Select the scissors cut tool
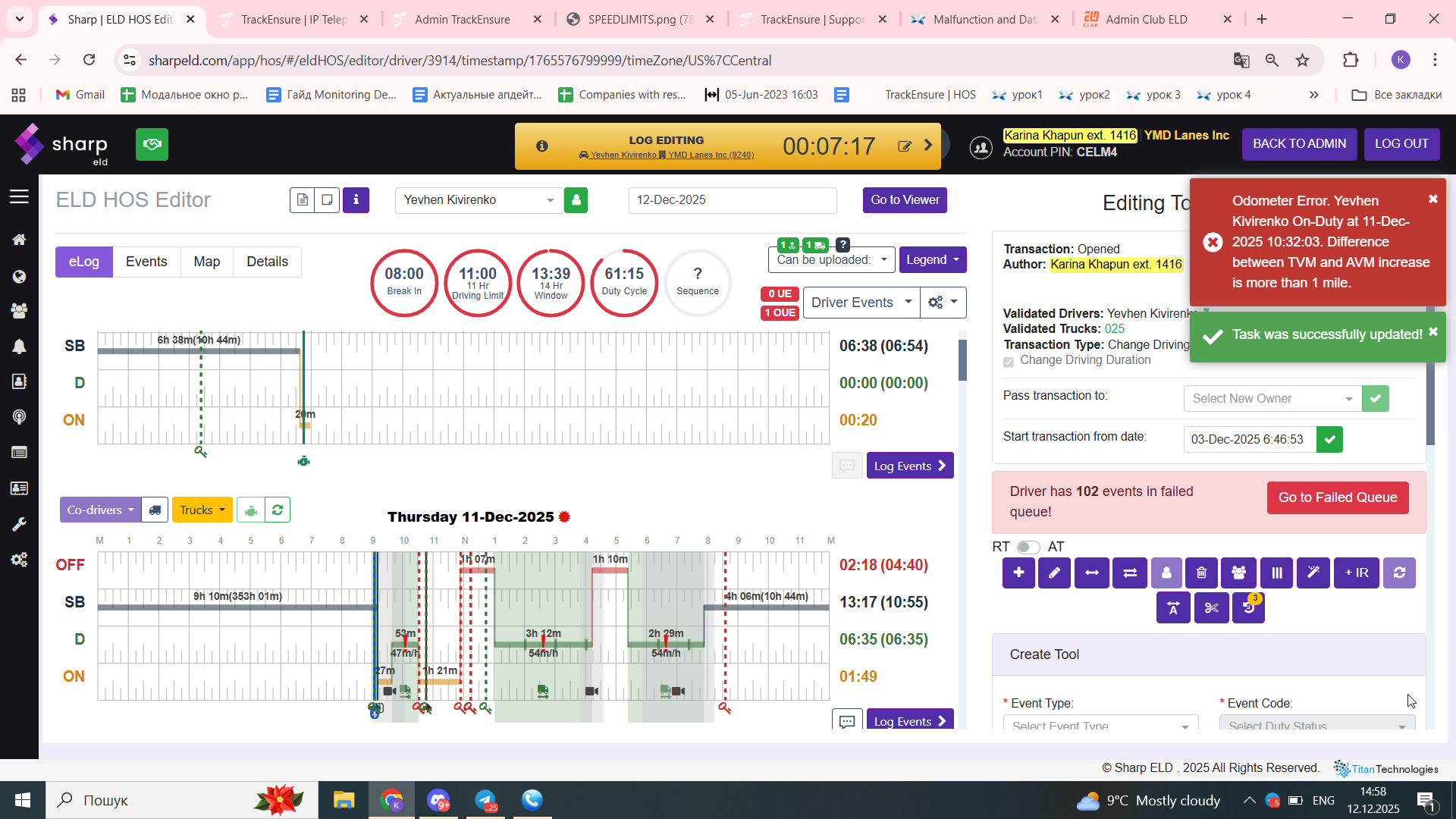Screen dimensions: 1456x819 1211,608
